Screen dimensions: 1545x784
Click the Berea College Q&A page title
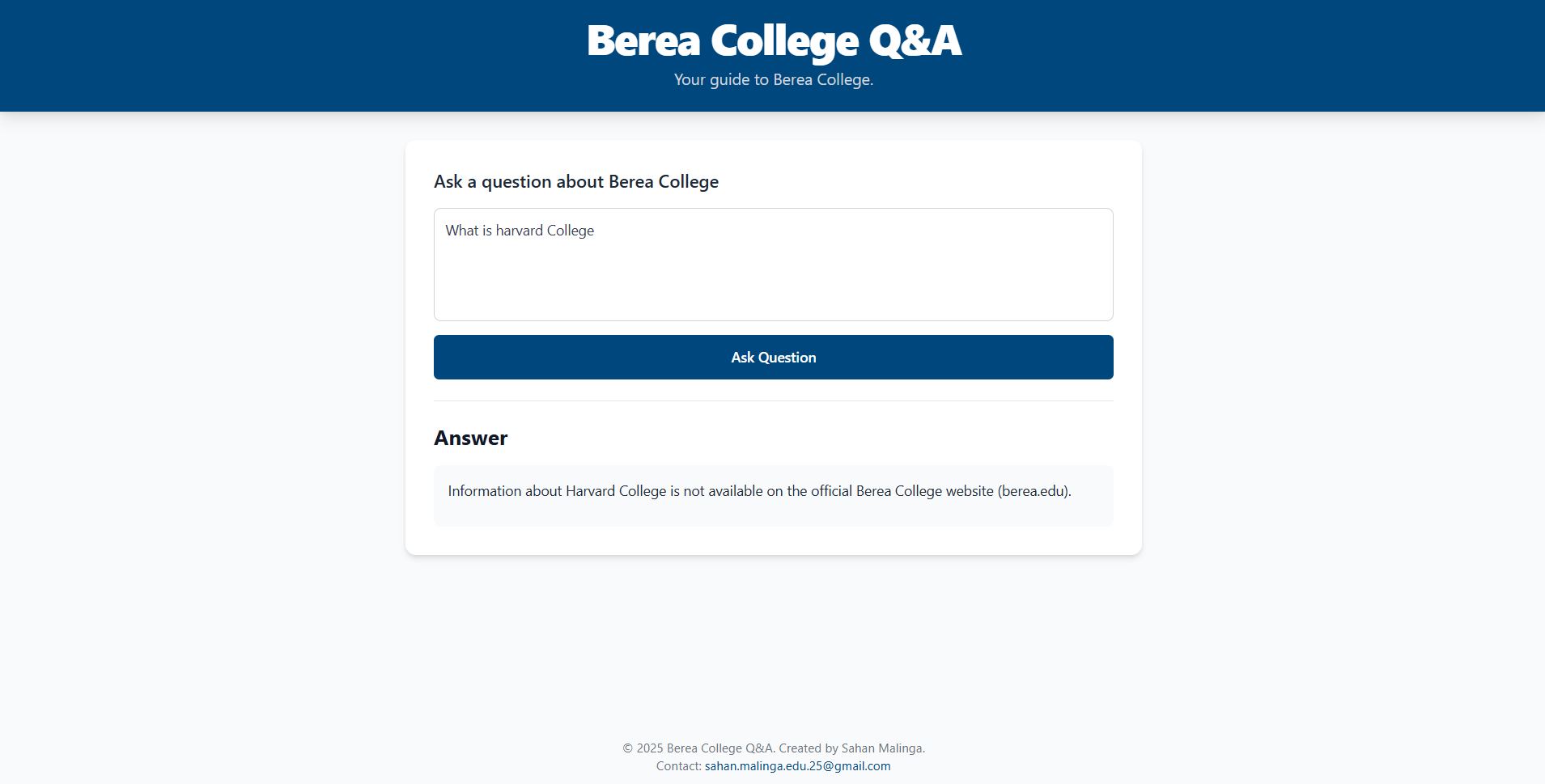point(773,40)
